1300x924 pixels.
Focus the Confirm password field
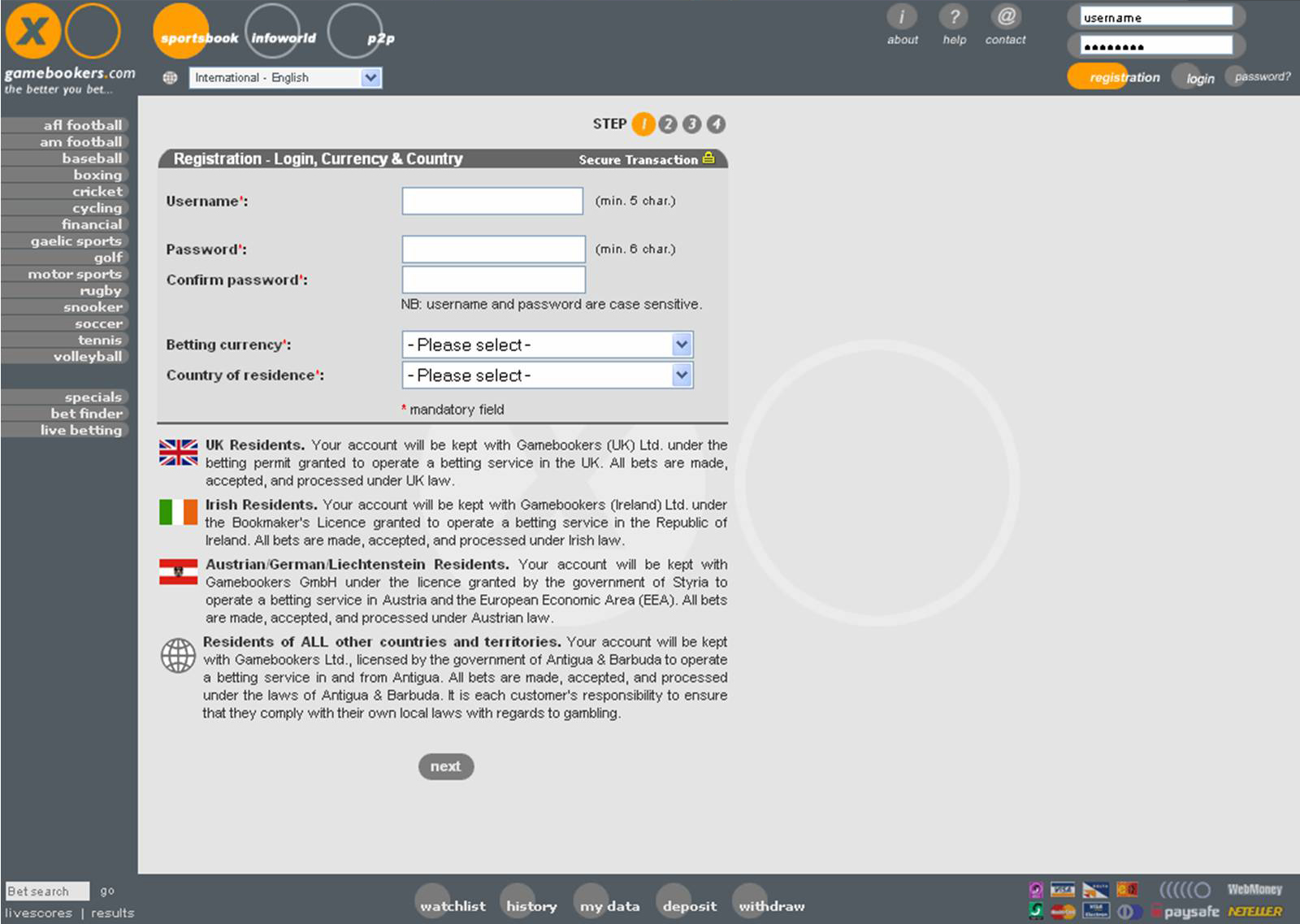click(x=494, y=280)
